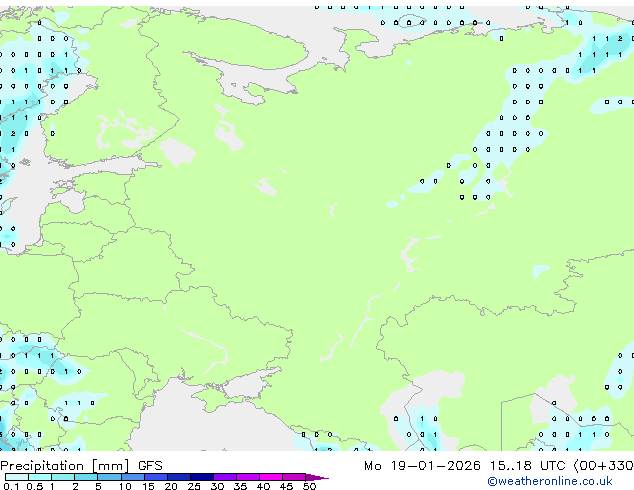Click the 5 to 10 mm legend swatch
The width and height of the screenshot is (634, 490).
(109, 477)
